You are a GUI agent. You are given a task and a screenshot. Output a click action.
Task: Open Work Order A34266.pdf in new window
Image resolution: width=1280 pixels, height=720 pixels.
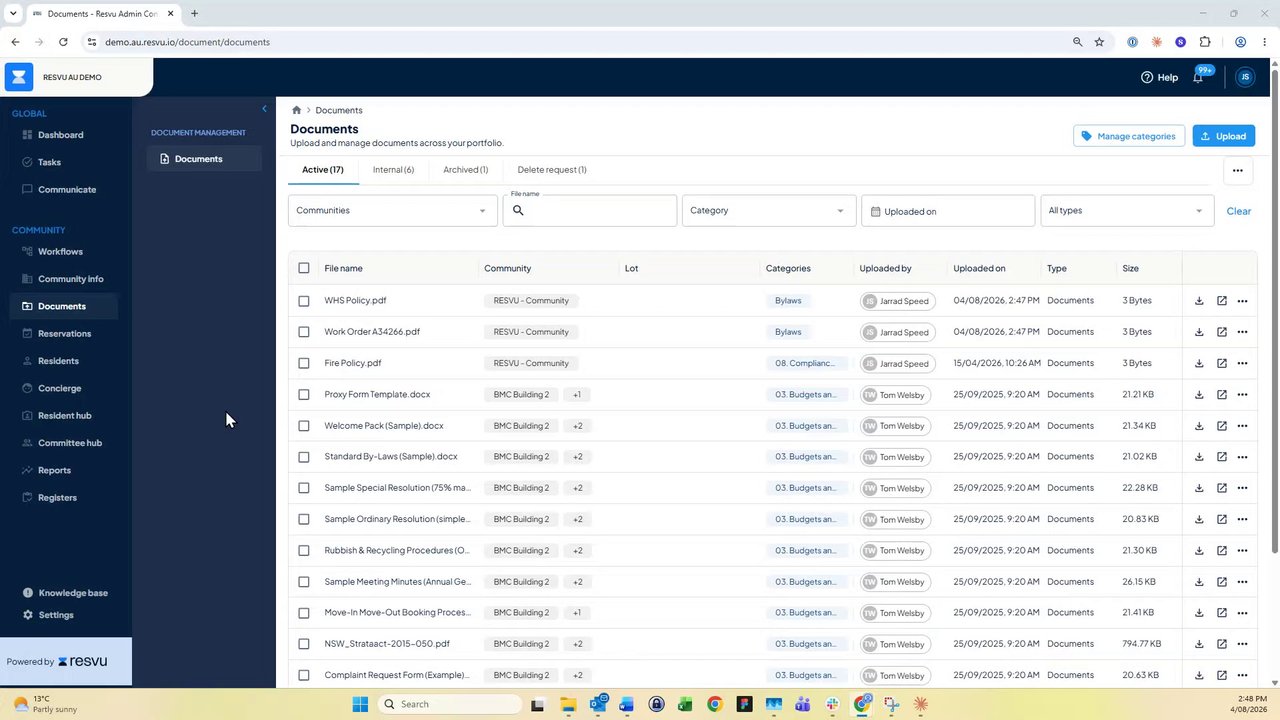[1221, 332]
